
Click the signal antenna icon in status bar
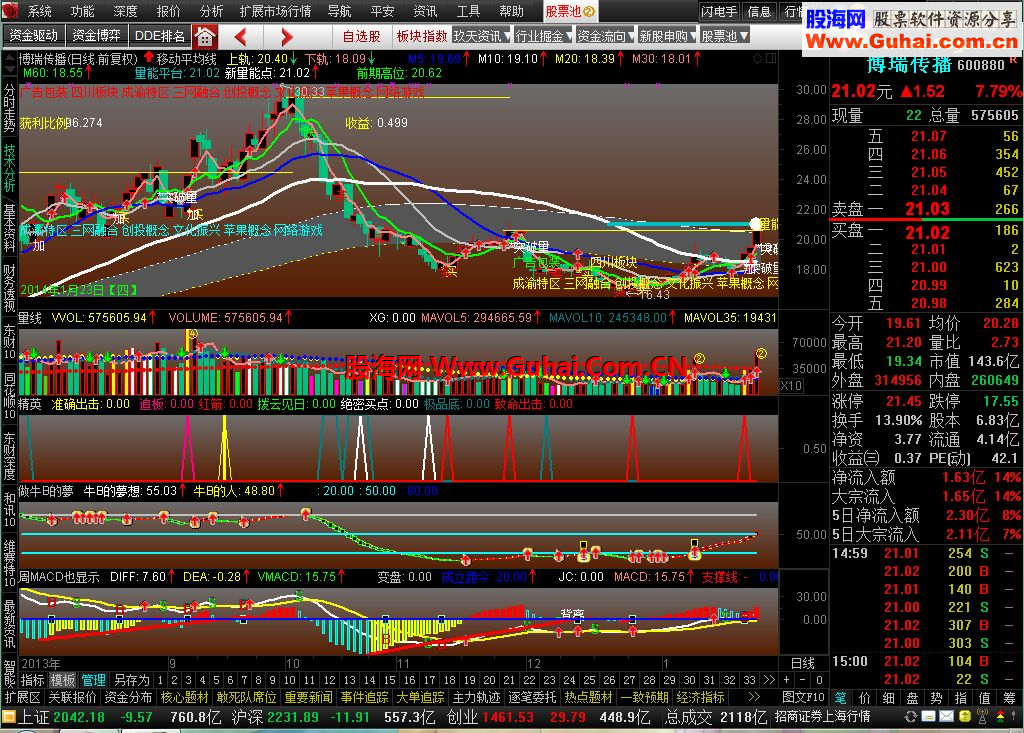(982, 717)
